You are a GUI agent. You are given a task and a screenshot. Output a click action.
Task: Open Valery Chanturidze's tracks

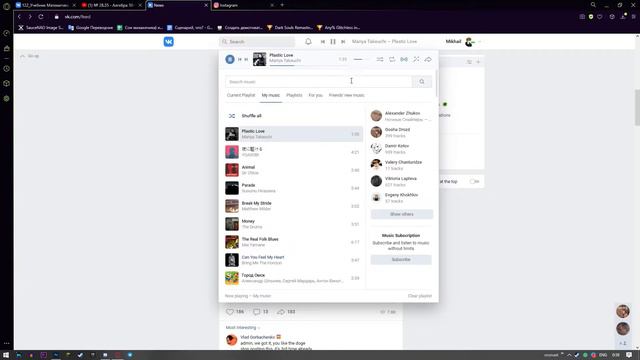[401, 165]
